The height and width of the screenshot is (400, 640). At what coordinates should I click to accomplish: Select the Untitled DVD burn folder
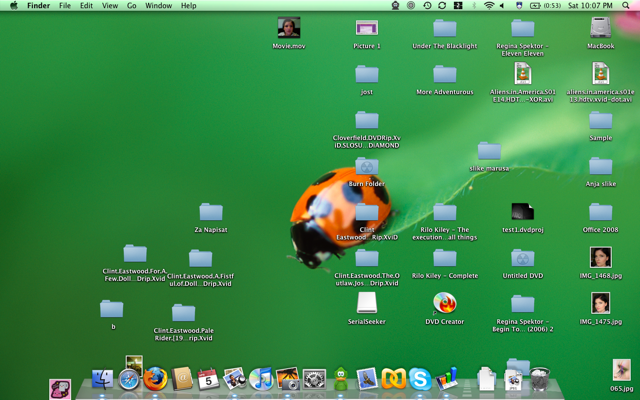[522, 258]
